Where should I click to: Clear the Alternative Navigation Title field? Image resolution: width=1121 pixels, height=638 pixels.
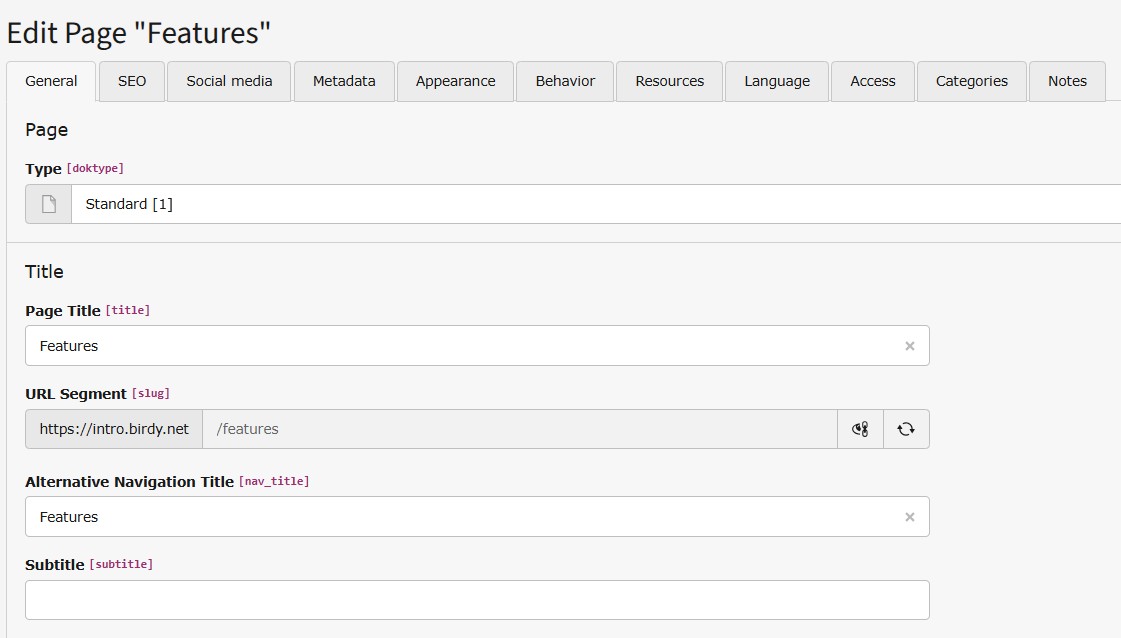click(x=909, y=517)
